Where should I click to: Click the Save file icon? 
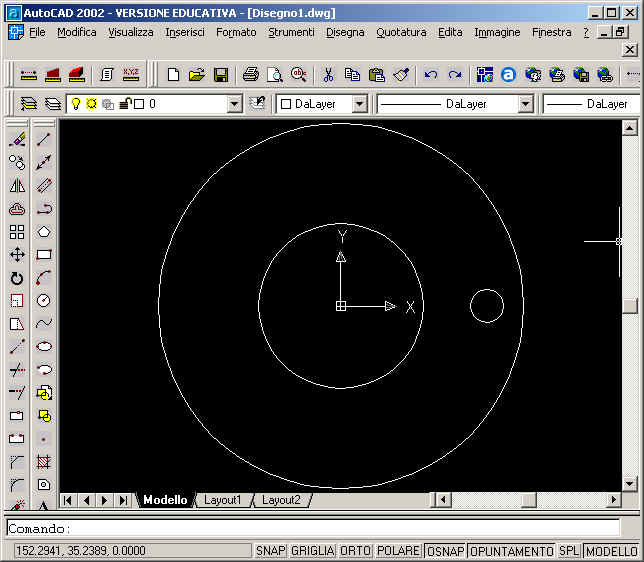221,75
